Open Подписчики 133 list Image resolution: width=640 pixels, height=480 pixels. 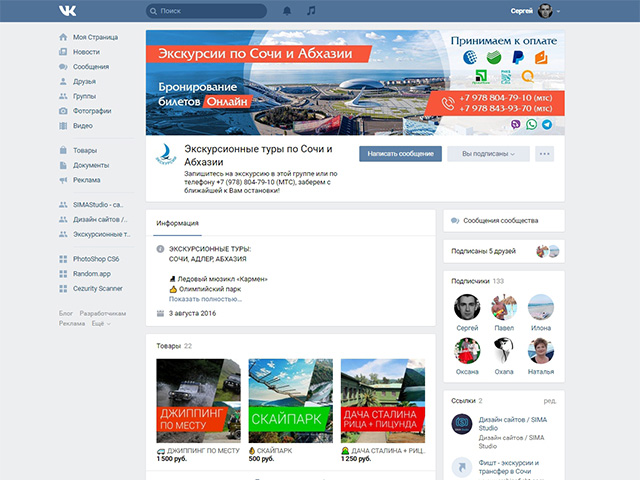tap(477, 281)
